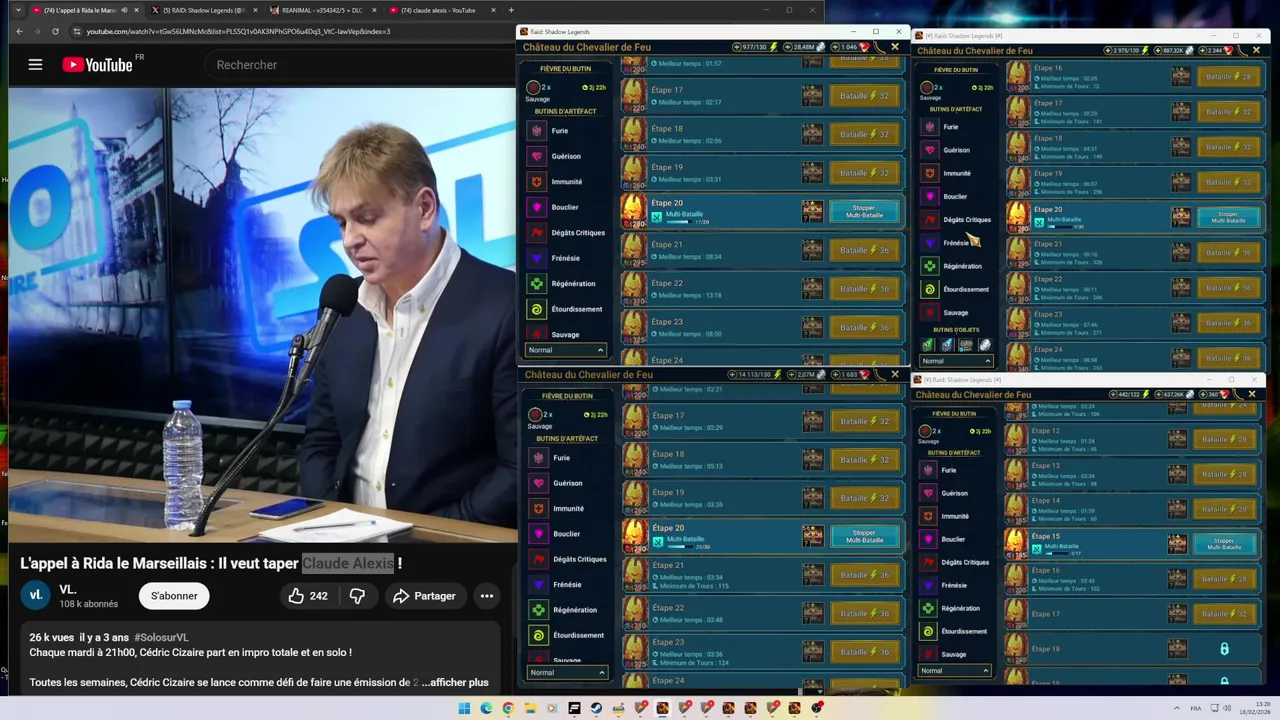Reload the browser page
Image resolution: width=1280 pixels, height=720 pixels.
click(55, 31)
